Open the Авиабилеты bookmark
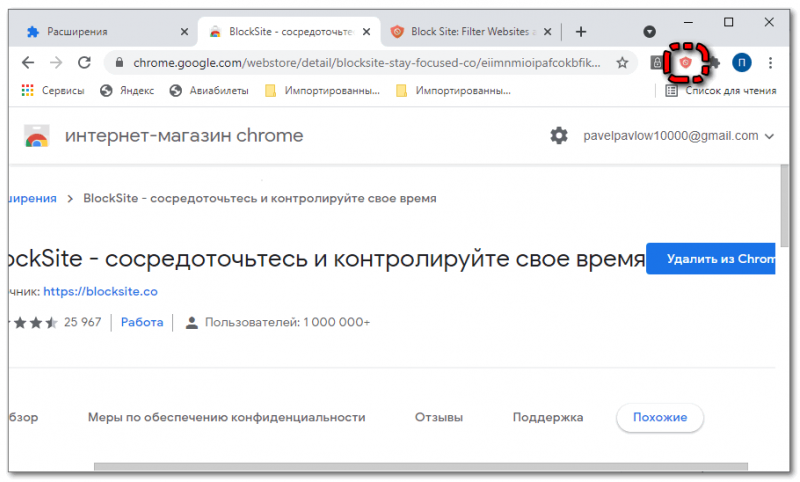This screenshot has width=800, height=482. point(209,91)
